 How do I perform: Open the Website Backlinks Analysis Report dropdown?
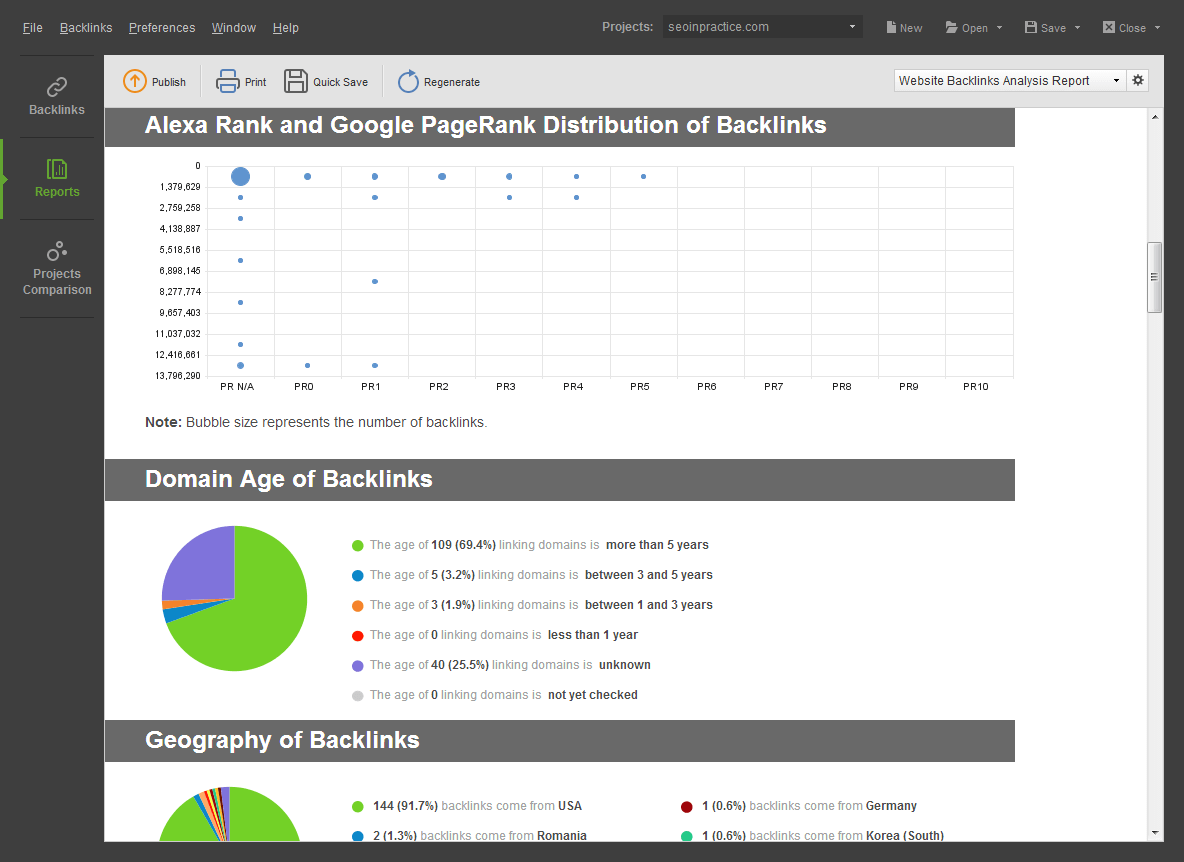(1009, 80)
